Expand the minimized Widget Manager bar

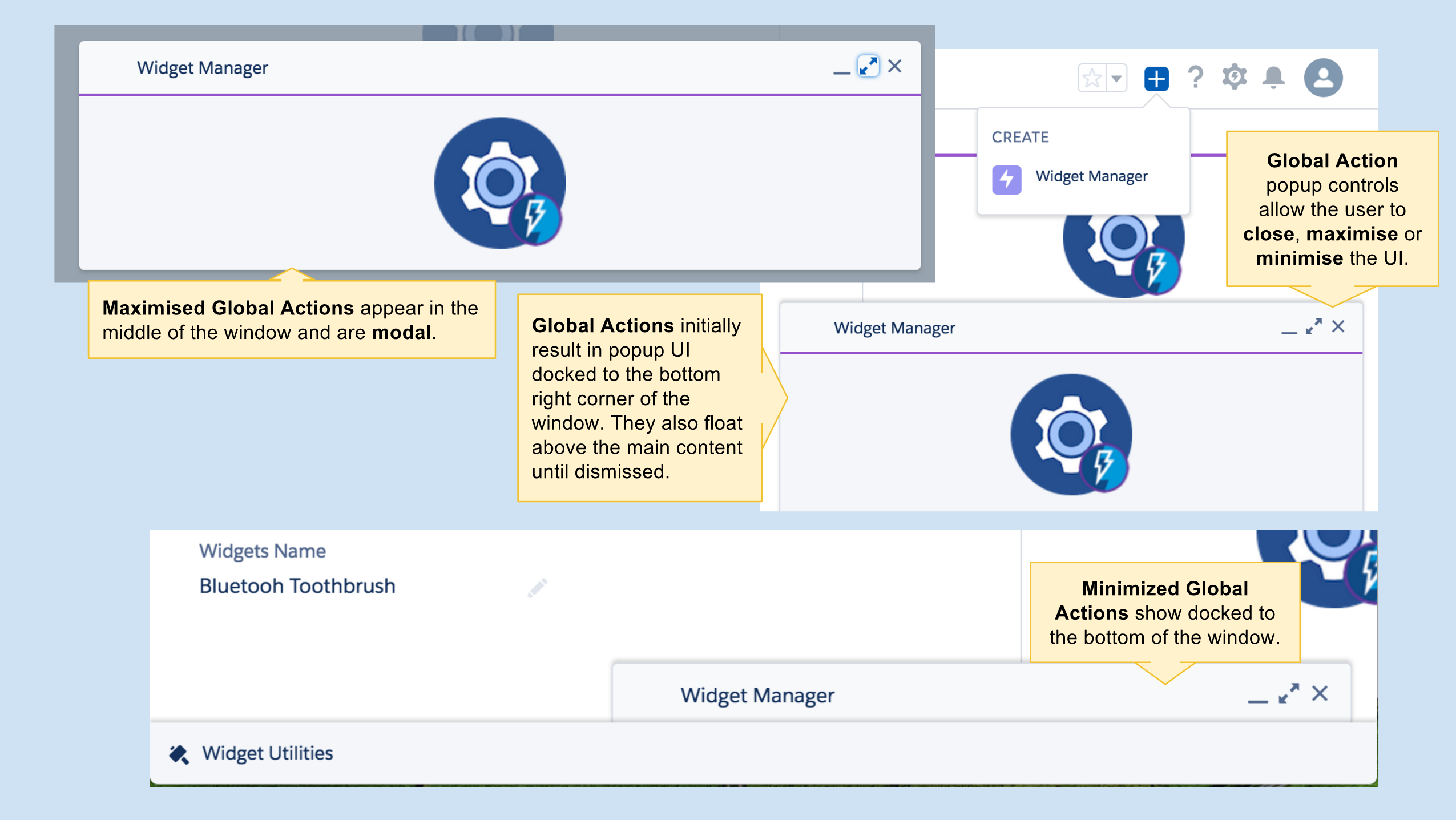(x=1289, y=694)
